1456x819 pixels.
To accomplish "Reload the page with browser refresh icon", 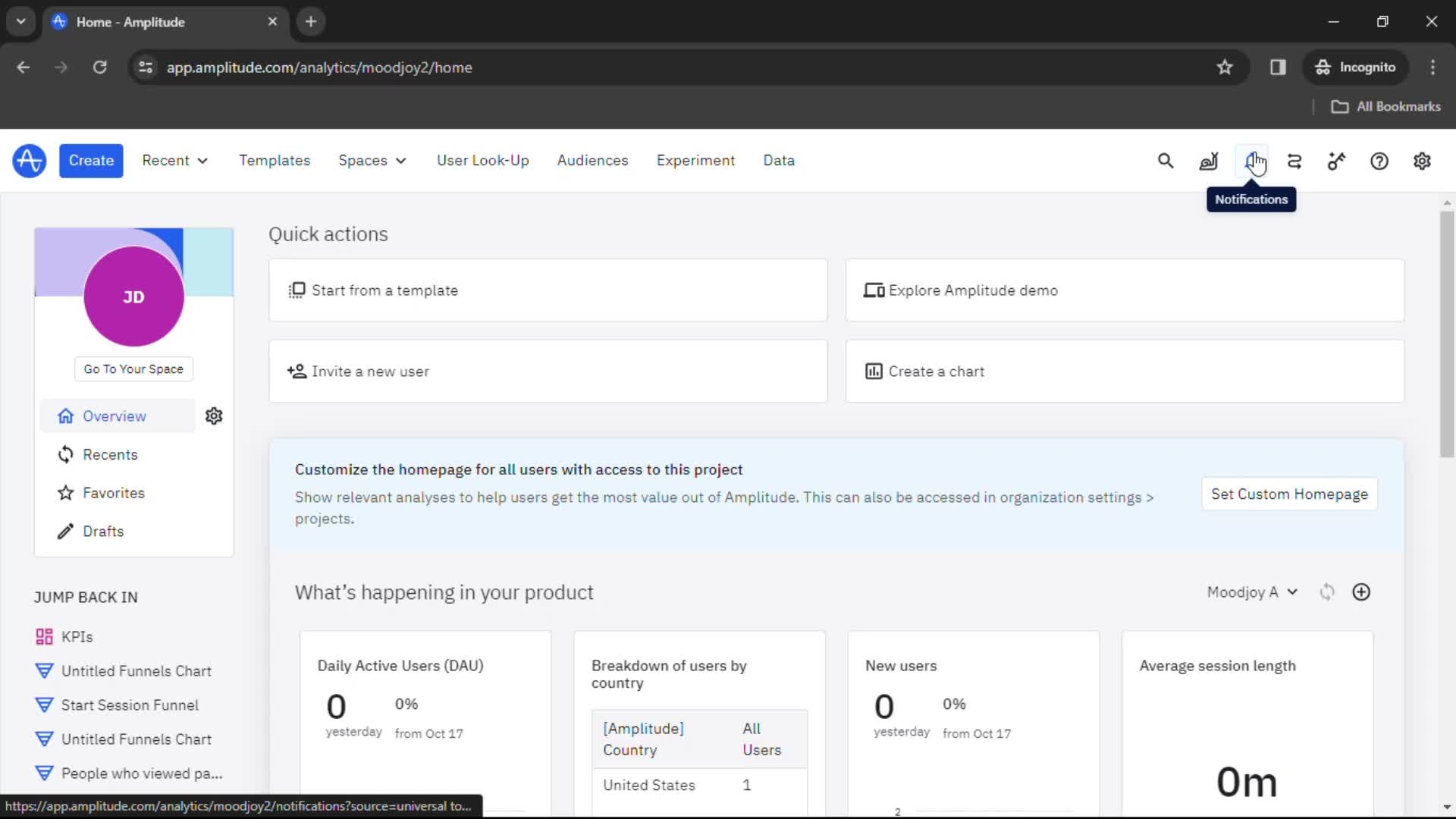I will 99,67.
